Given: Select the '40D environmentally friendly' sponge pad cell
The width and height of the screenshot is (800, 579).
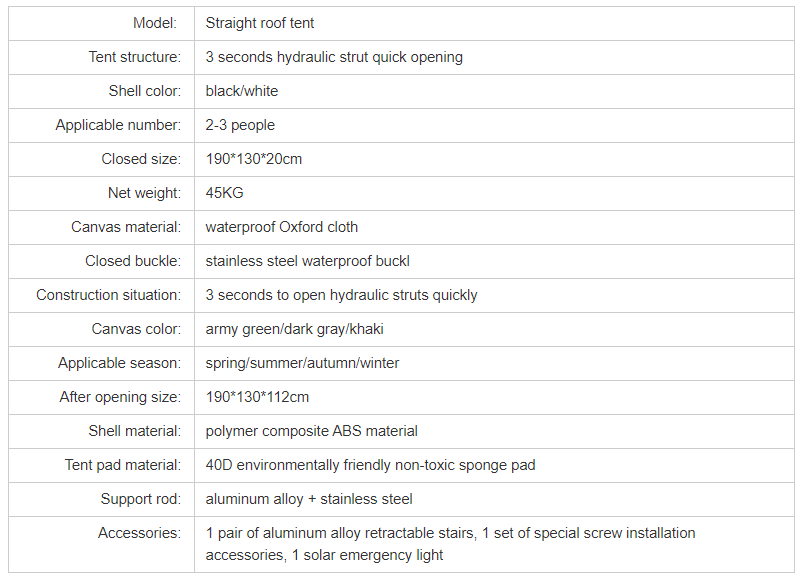Looking at the screenshot, I should [x=494, y=465].
